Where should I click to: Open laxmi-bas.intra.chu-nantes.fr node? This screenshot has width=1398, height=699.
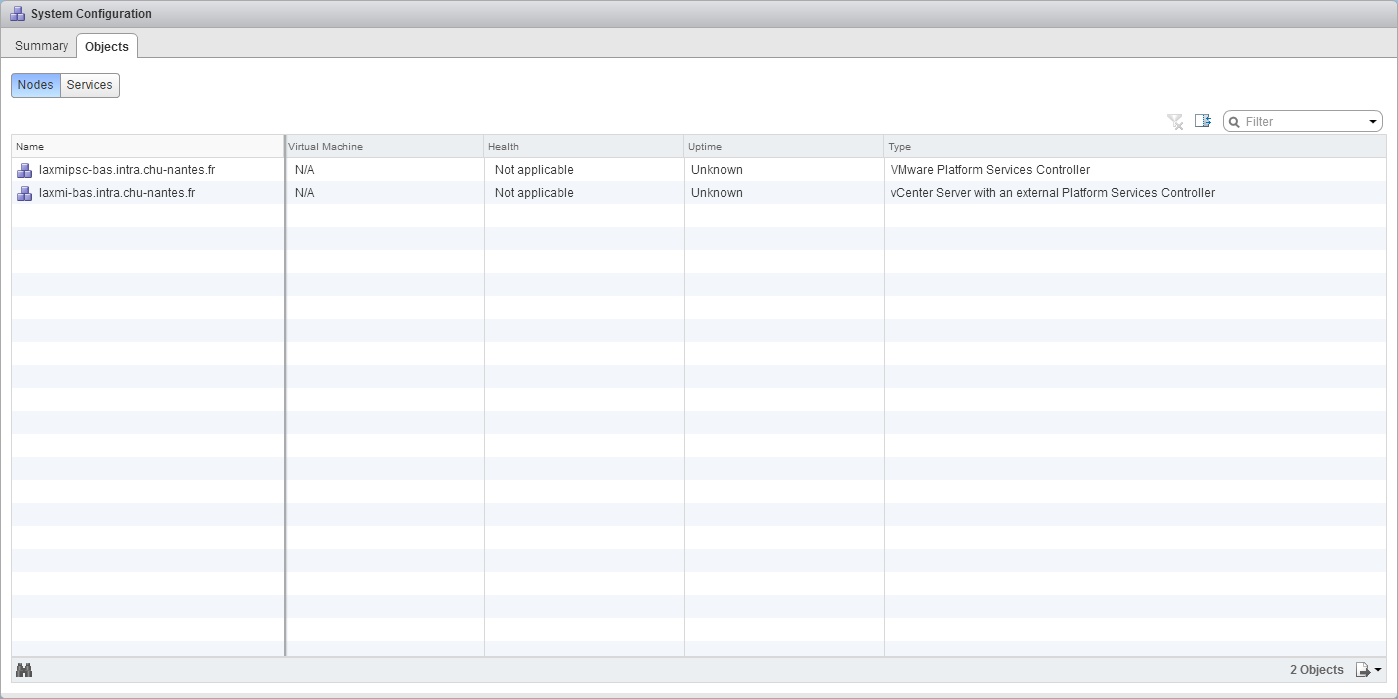[x=117, y=193]
